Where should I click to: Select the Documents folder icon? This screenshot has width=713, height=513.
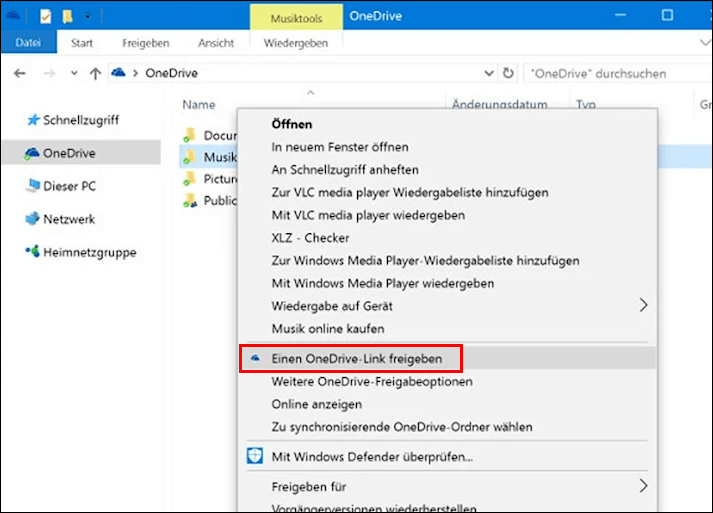[190, 135]
